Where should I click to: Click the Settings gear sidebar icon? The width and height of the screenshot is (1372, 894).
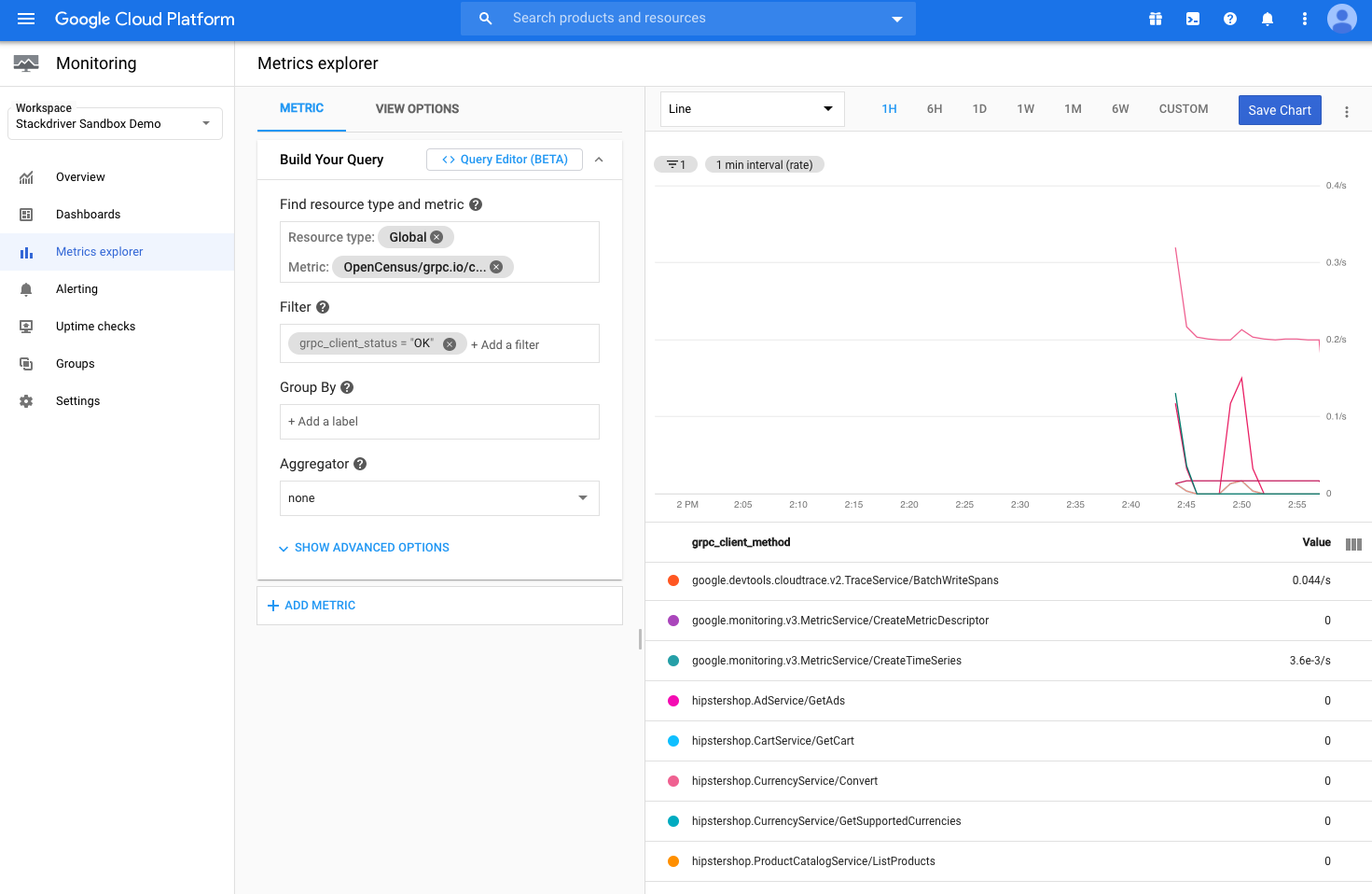click(26, 401)
